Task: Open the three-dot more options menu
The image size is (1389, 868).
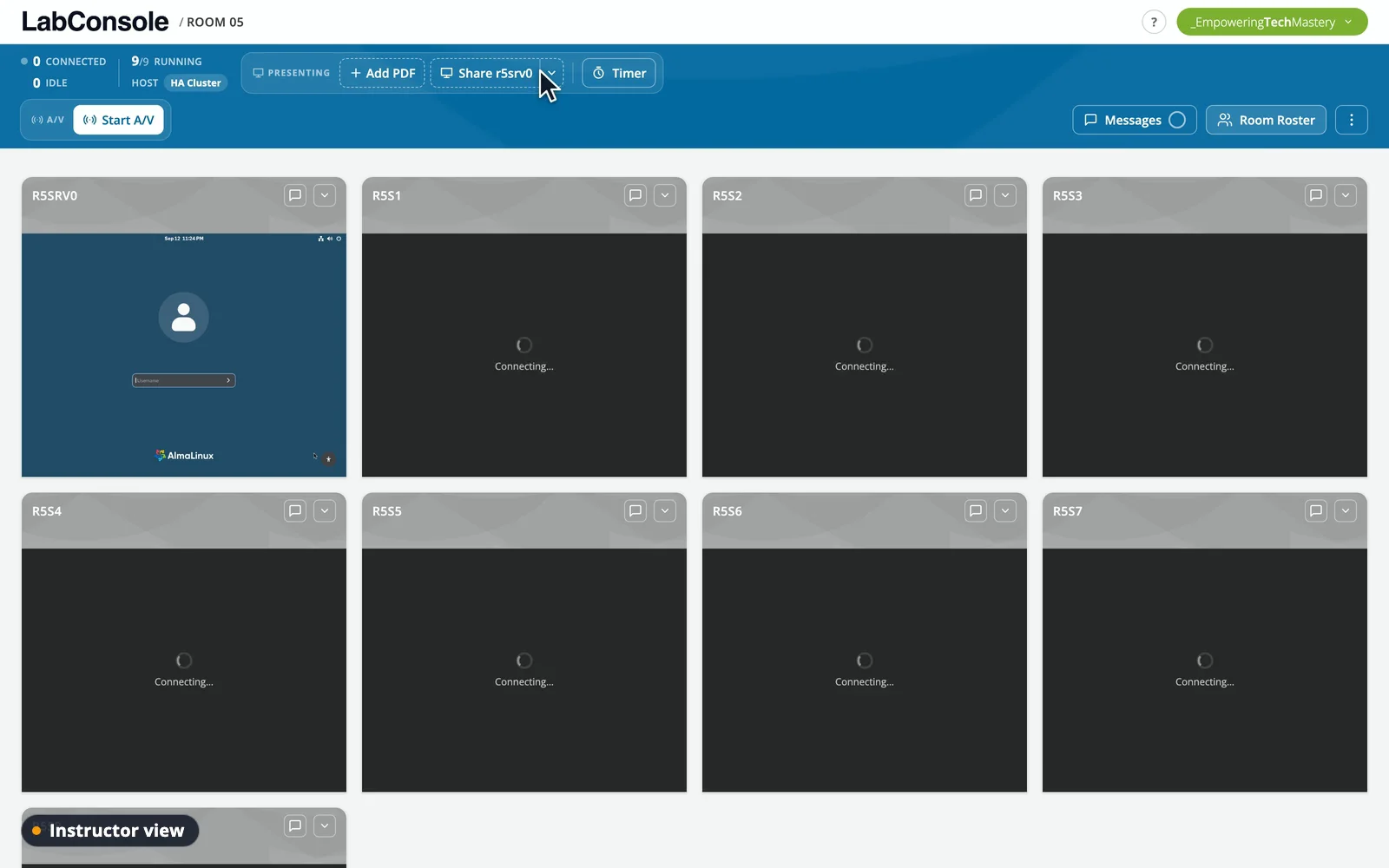Action: [1352, 120]
